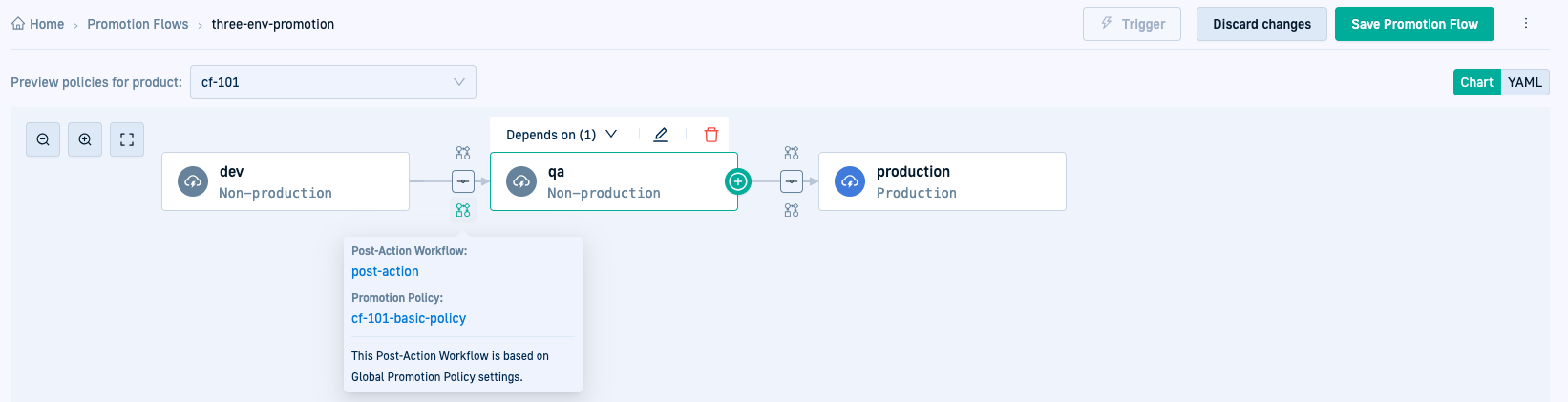Click the green plus to add environment after qa
Viewport: 1568px width, 402px height.
click(738, 181)
